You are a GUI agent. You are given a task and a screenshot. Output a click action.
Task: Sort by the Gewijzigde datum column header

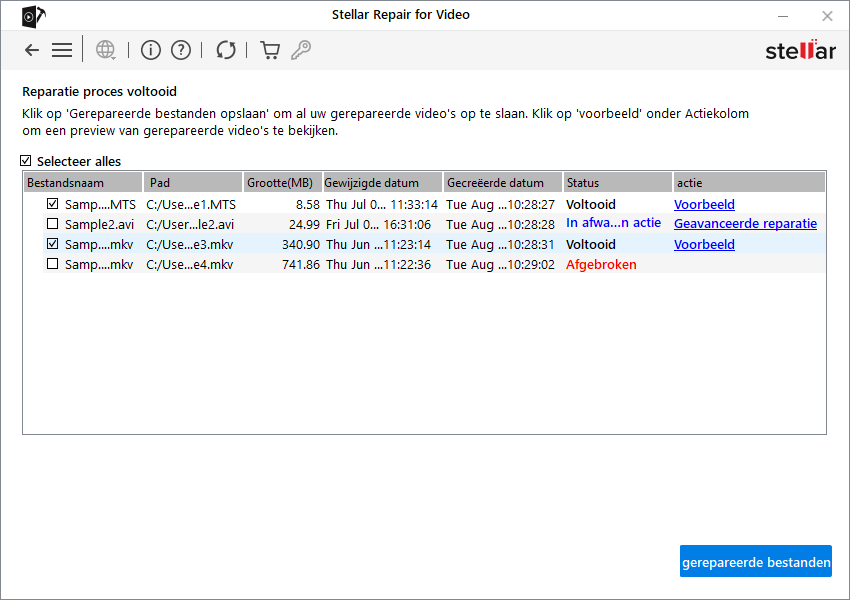point(382,183)
